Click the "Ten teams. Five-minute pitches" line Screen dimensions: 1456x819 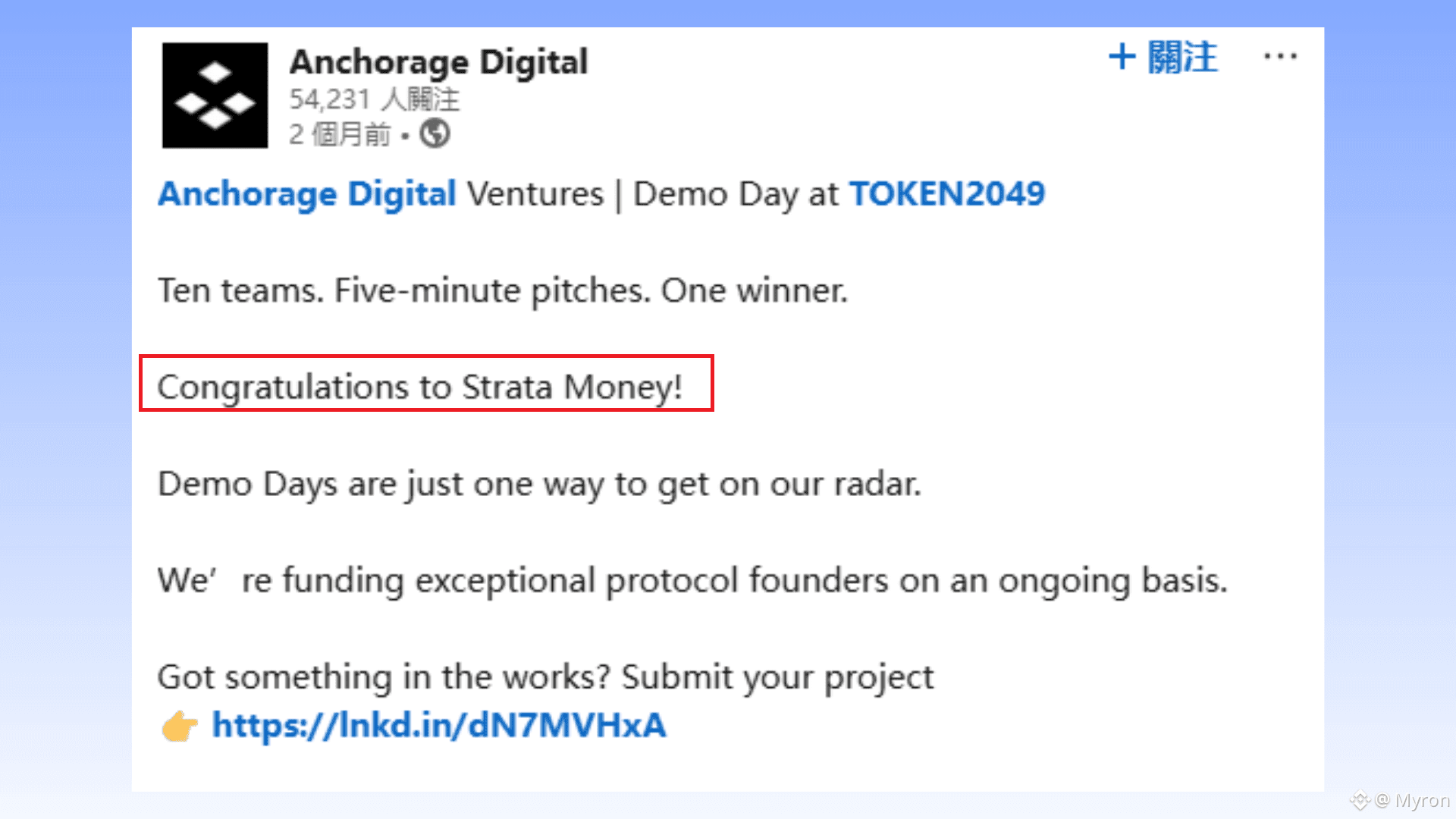pyautogui.click(x=502, y=290)
